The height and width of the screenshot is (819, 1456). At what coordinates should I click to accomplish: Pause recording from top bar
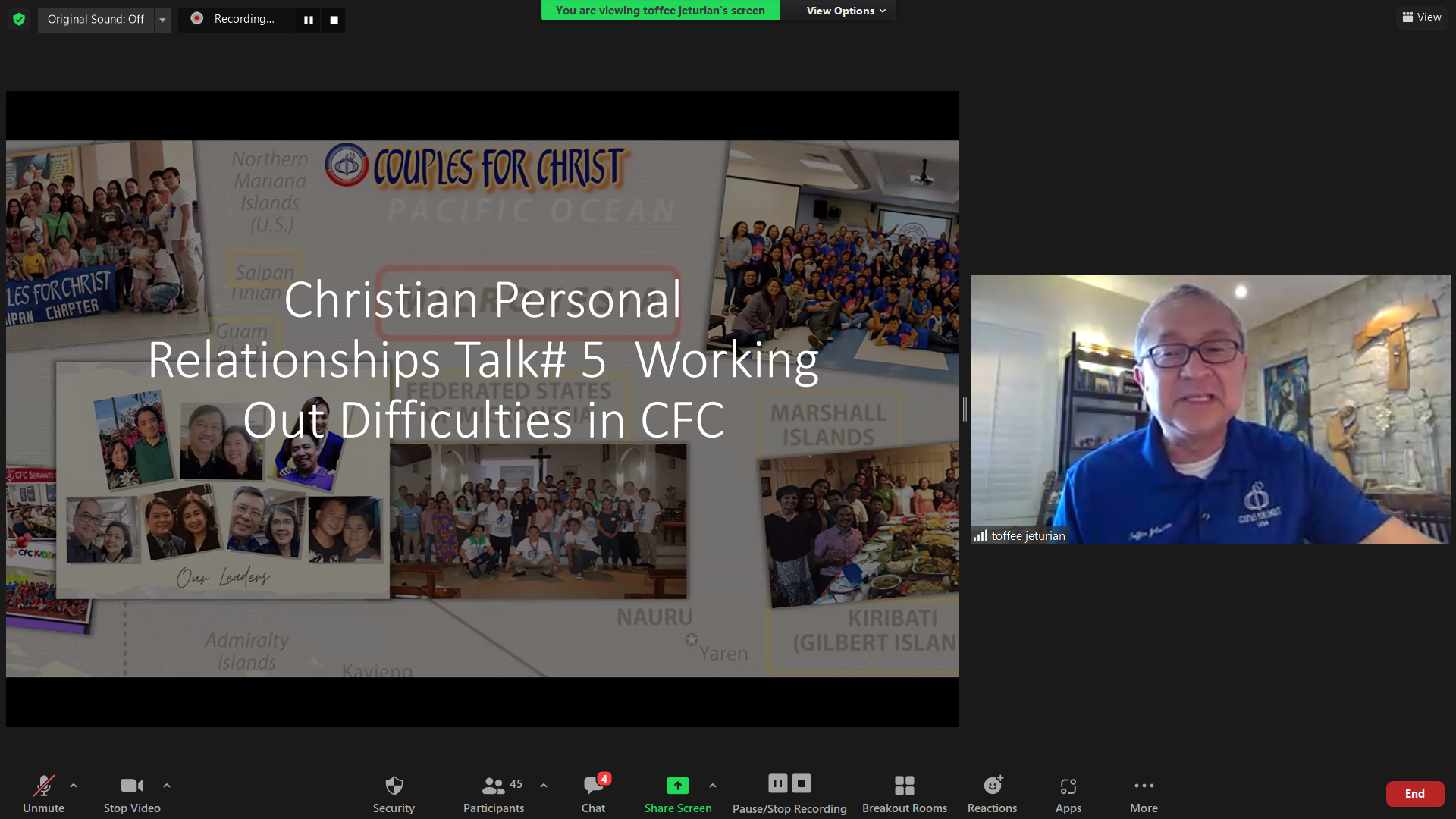tap(308, 20)
